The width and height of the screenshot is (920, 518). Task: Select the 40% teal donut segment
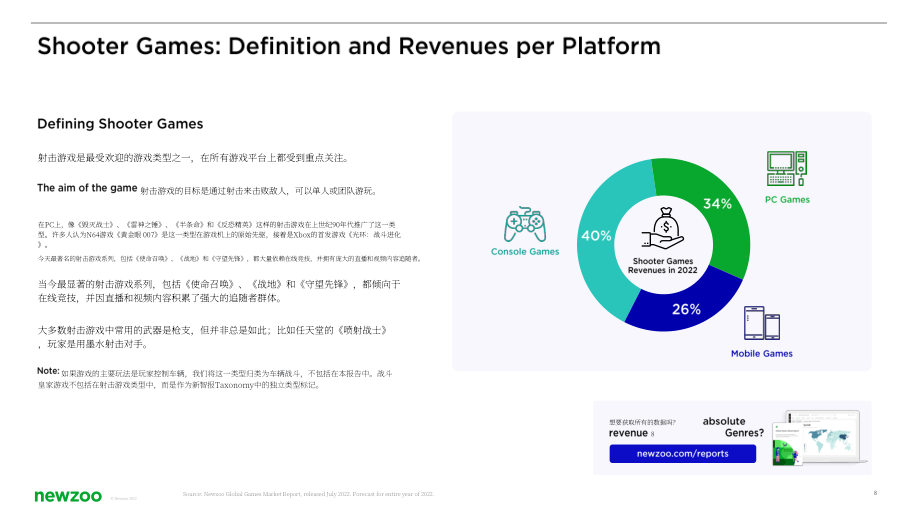pos(598,238)
